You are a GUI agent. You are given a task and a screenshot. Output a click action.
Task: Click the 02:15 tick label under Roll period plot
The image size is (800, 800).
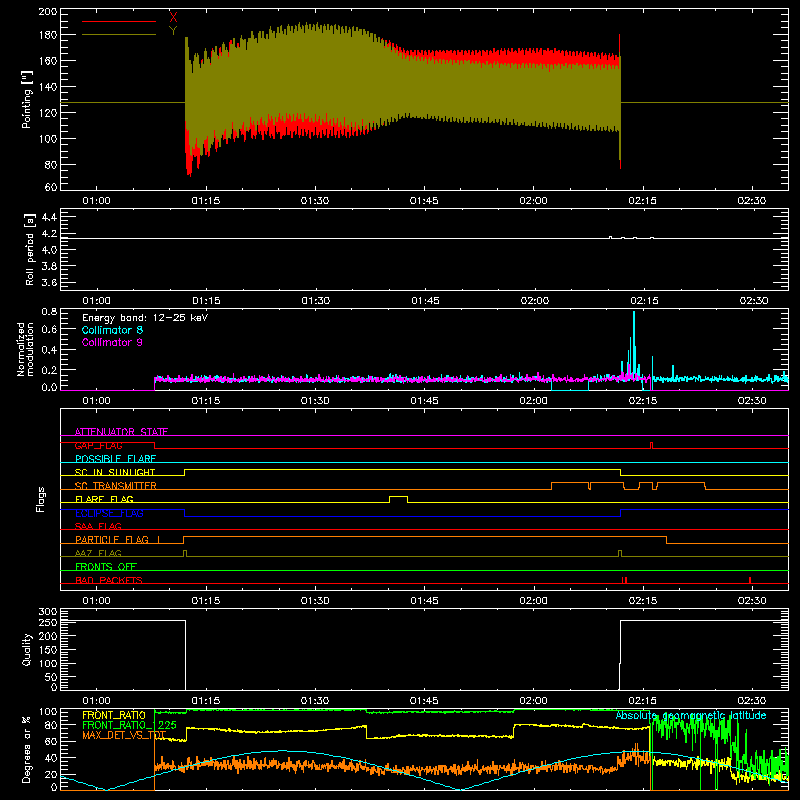point(644,301)
